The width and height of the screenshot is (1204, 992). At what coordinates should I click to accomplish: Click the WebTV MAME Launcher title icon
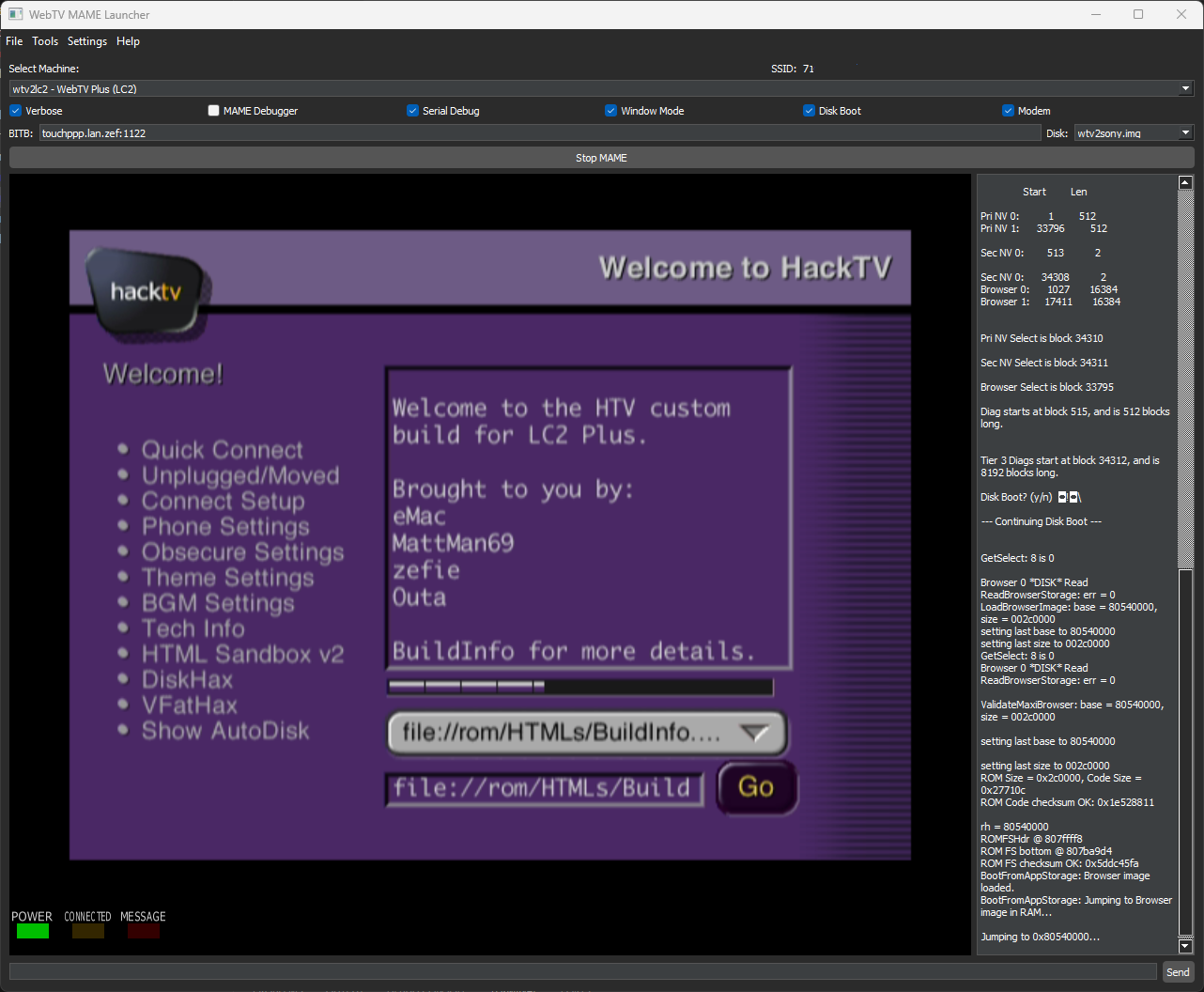tap(15, 14)
